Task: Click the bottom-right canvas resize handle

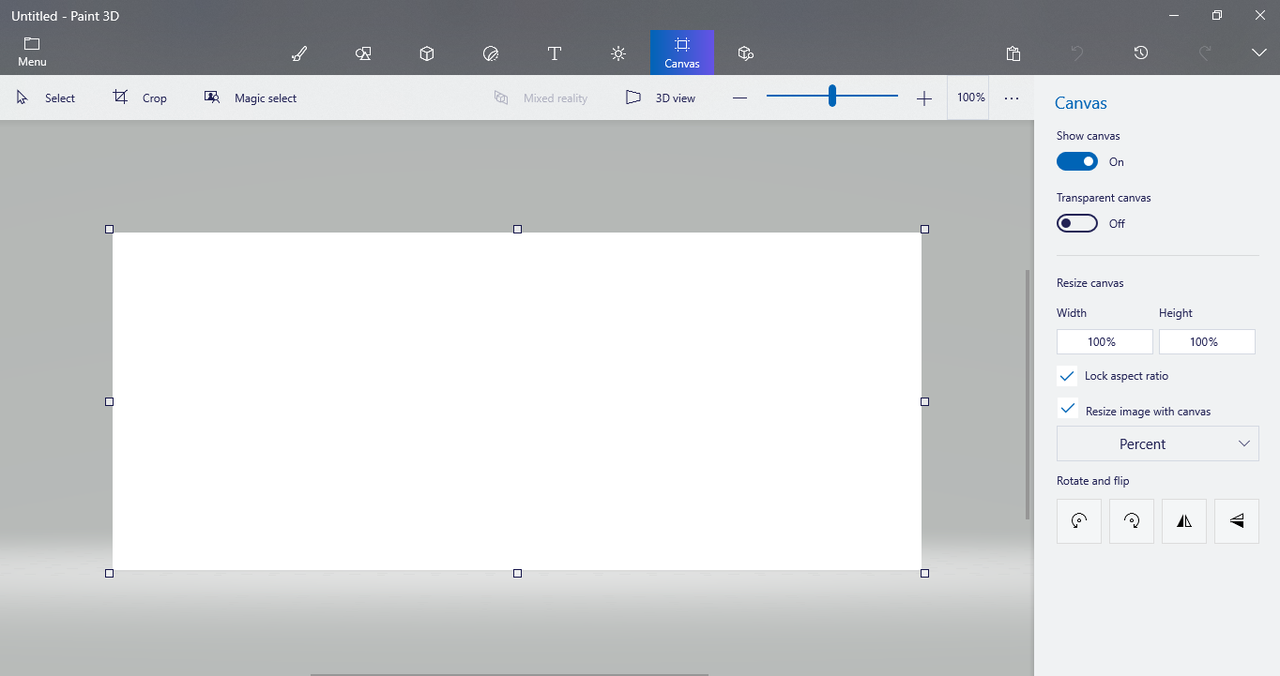Action: [x=925, y=573]
